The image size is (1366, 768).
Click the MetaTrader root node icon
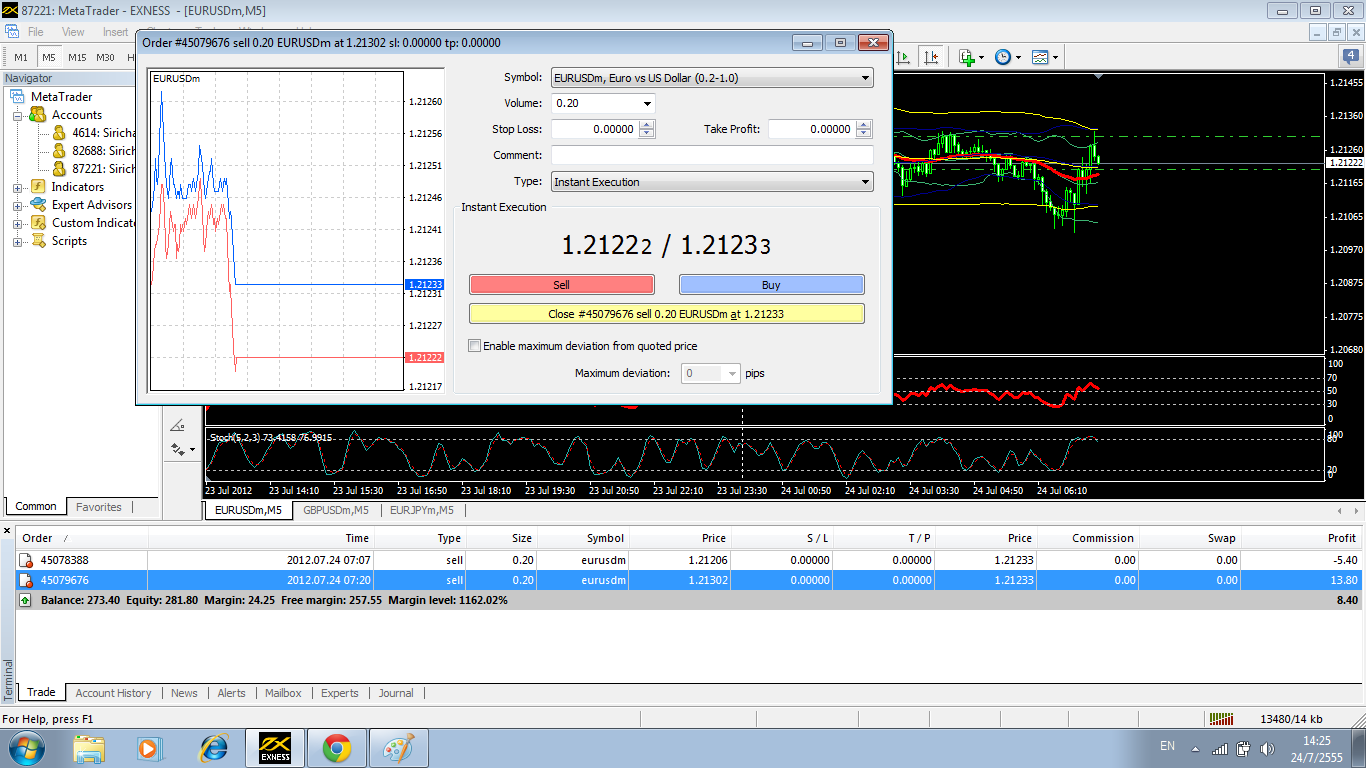18,97
